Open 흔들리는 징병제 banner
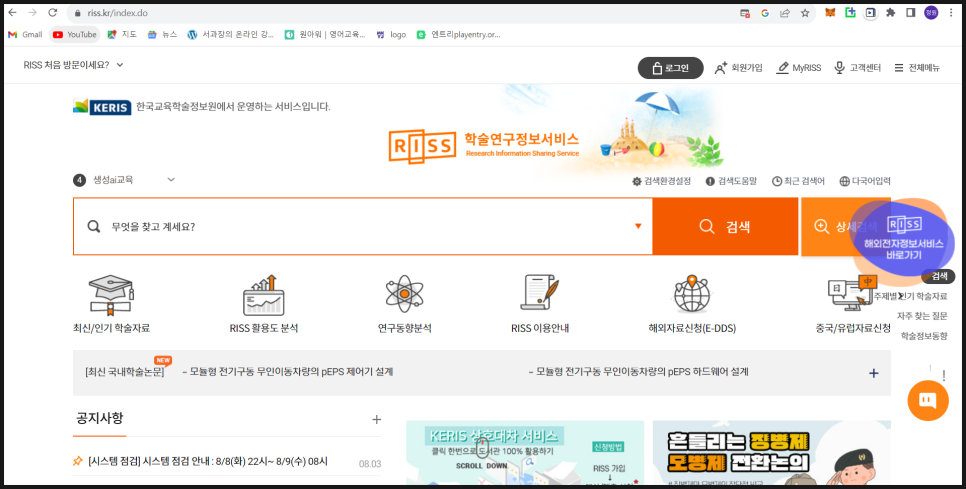Screen dimensions: 966x489 click(772, 453)
